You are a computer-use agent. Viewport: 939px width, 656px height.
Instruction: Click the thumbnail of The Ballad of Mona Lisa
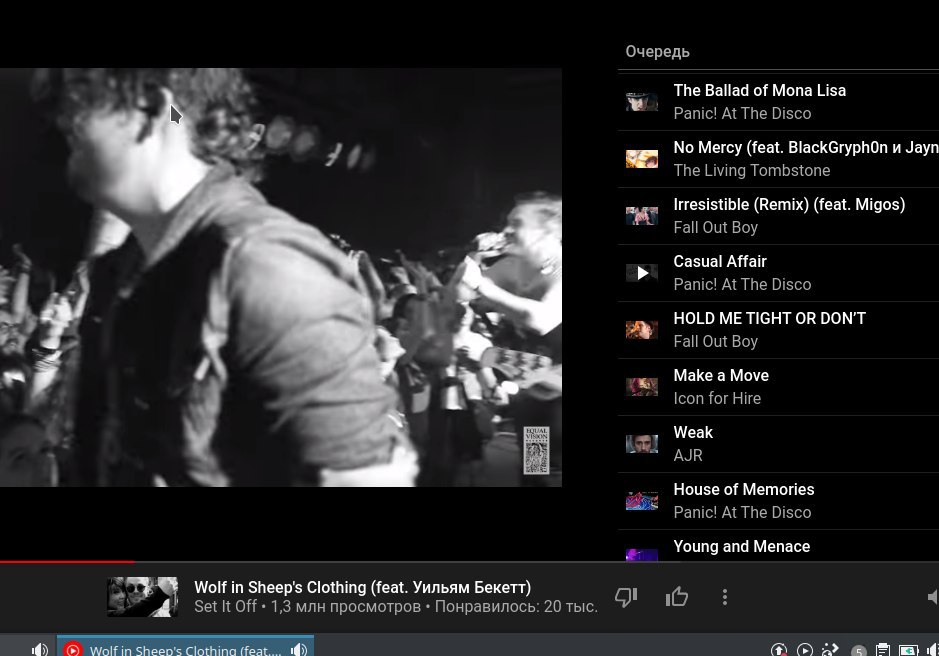point(642,102)
